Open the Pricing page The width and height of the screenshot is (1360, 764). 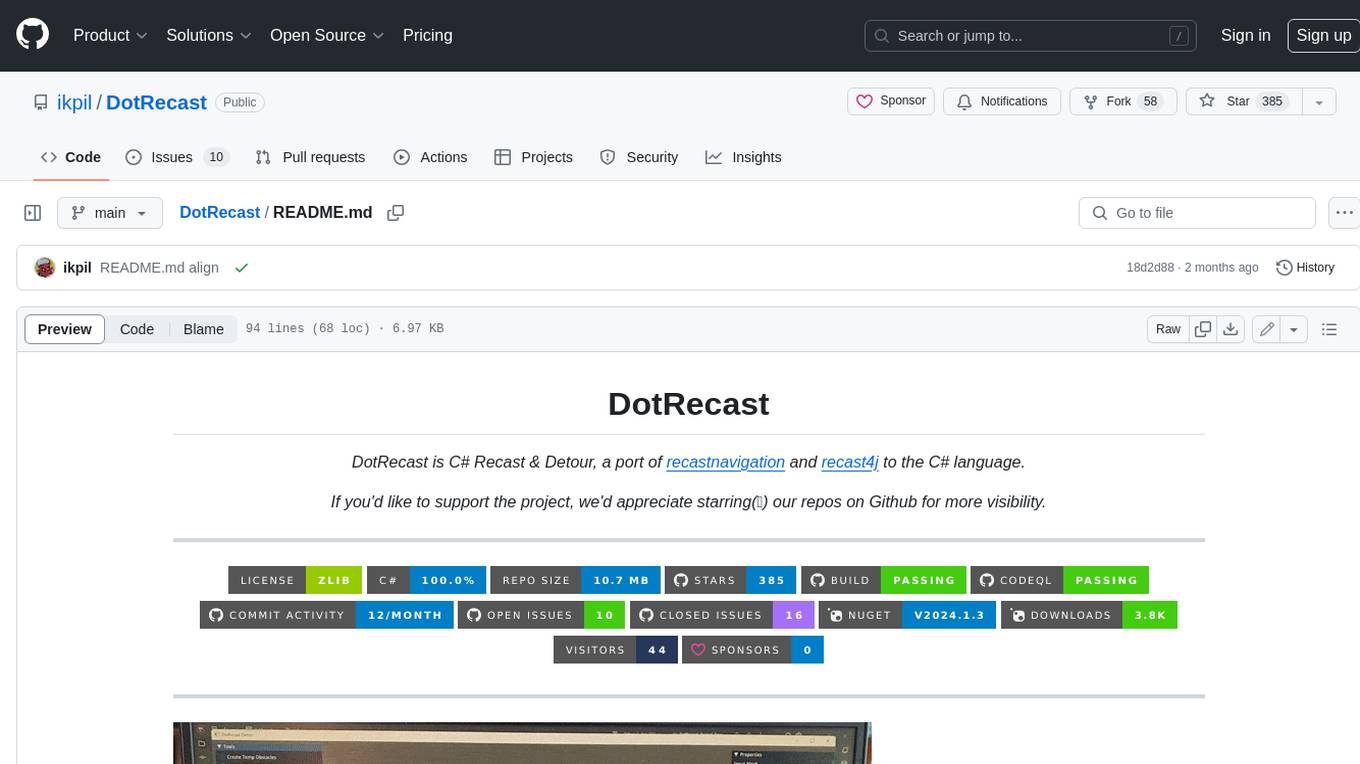click(x=427, y=35)
